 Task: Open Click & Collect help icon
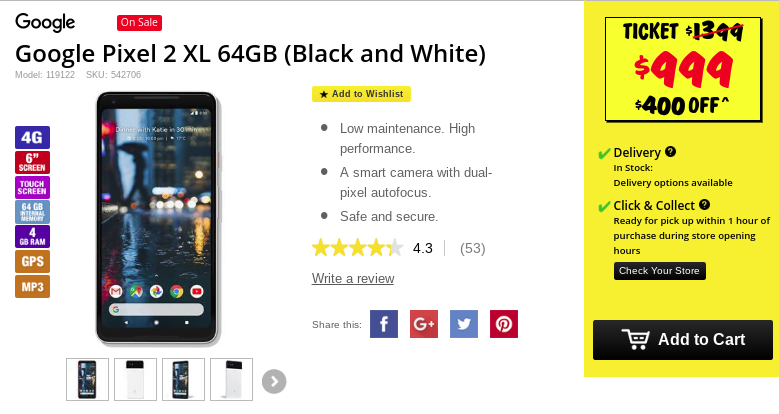704,204
